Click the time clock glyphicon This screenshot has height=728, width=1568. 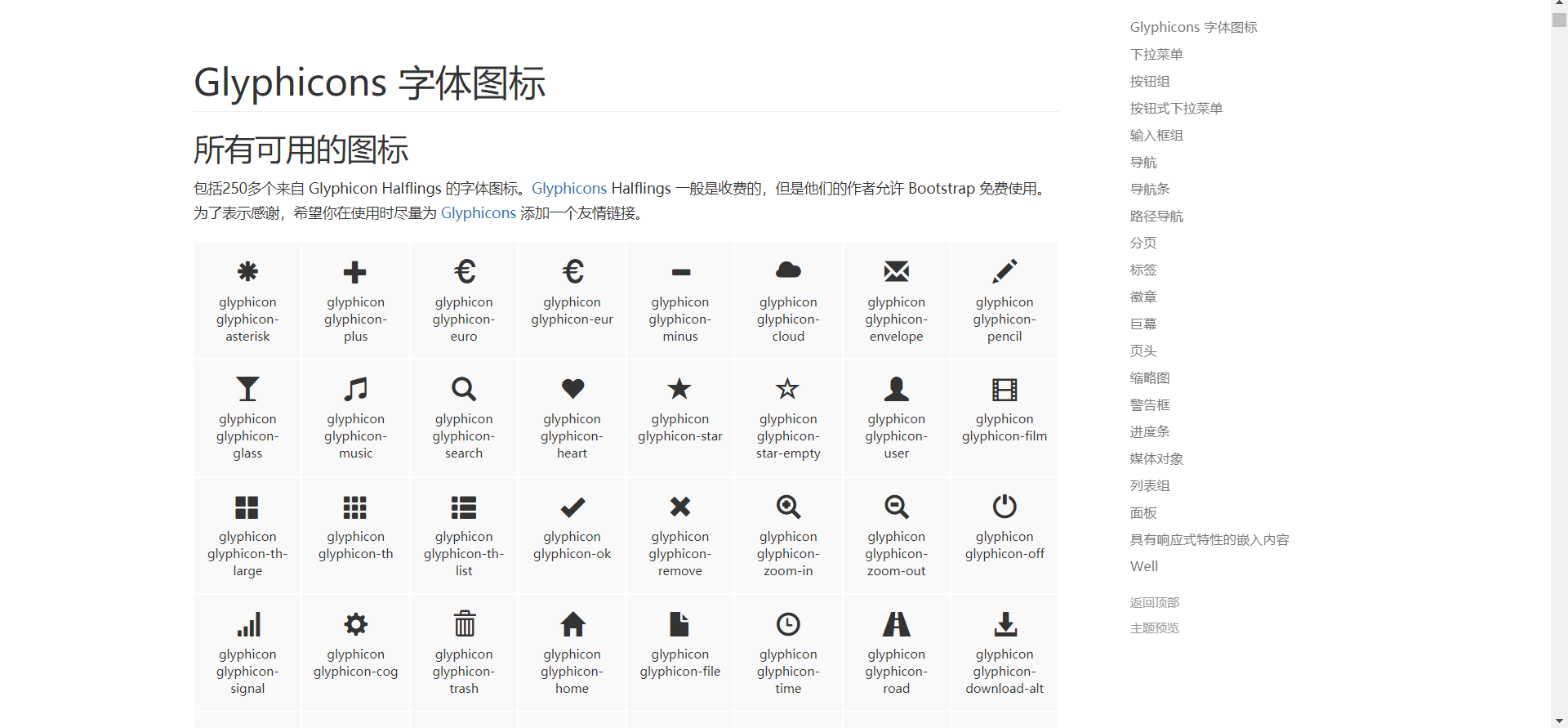pyautogui.click(x=788, y=624)
